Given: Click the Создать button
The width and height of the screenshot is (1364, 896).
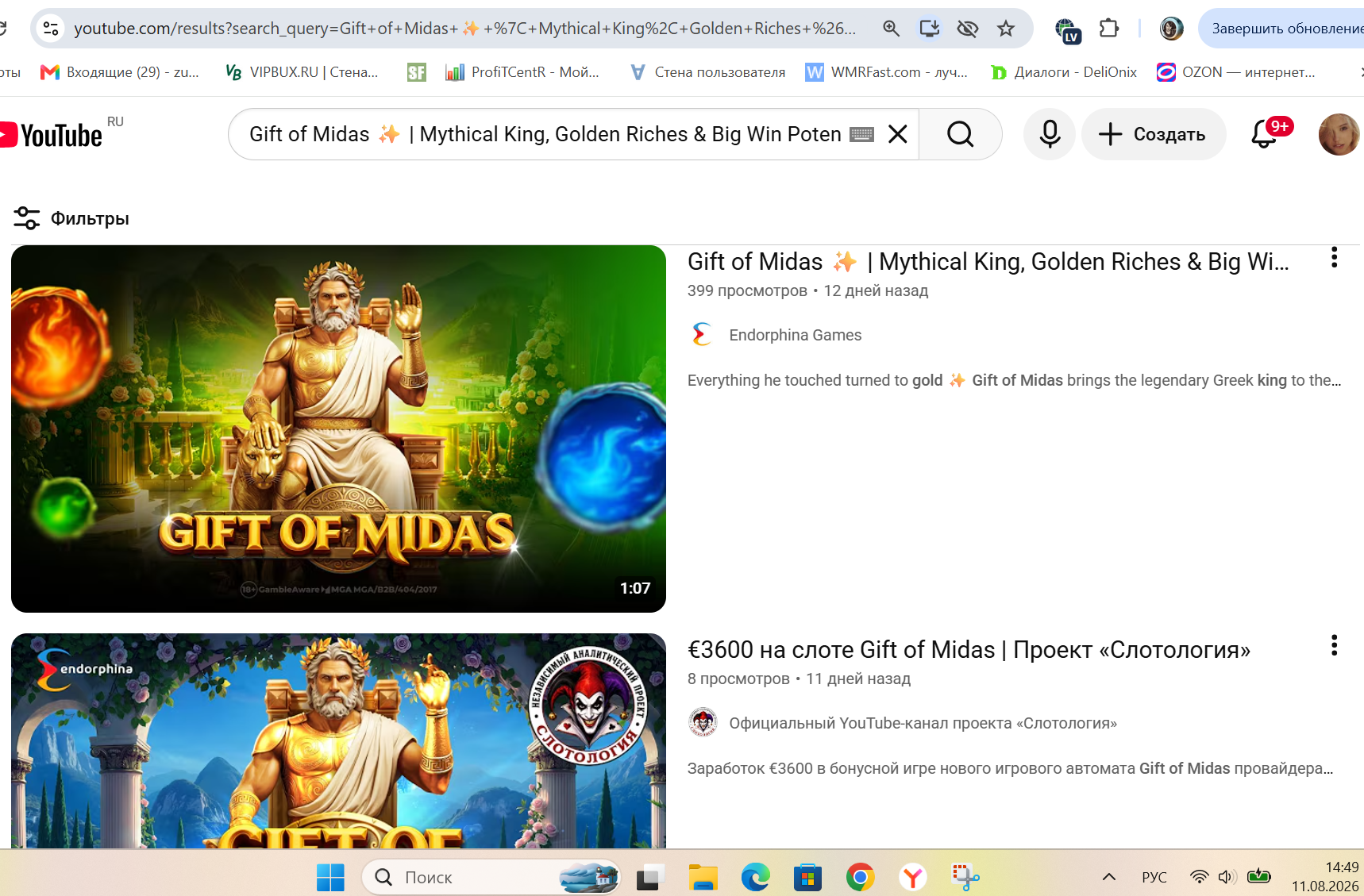Looking at the screenshot, I should tap(1154, 134).
